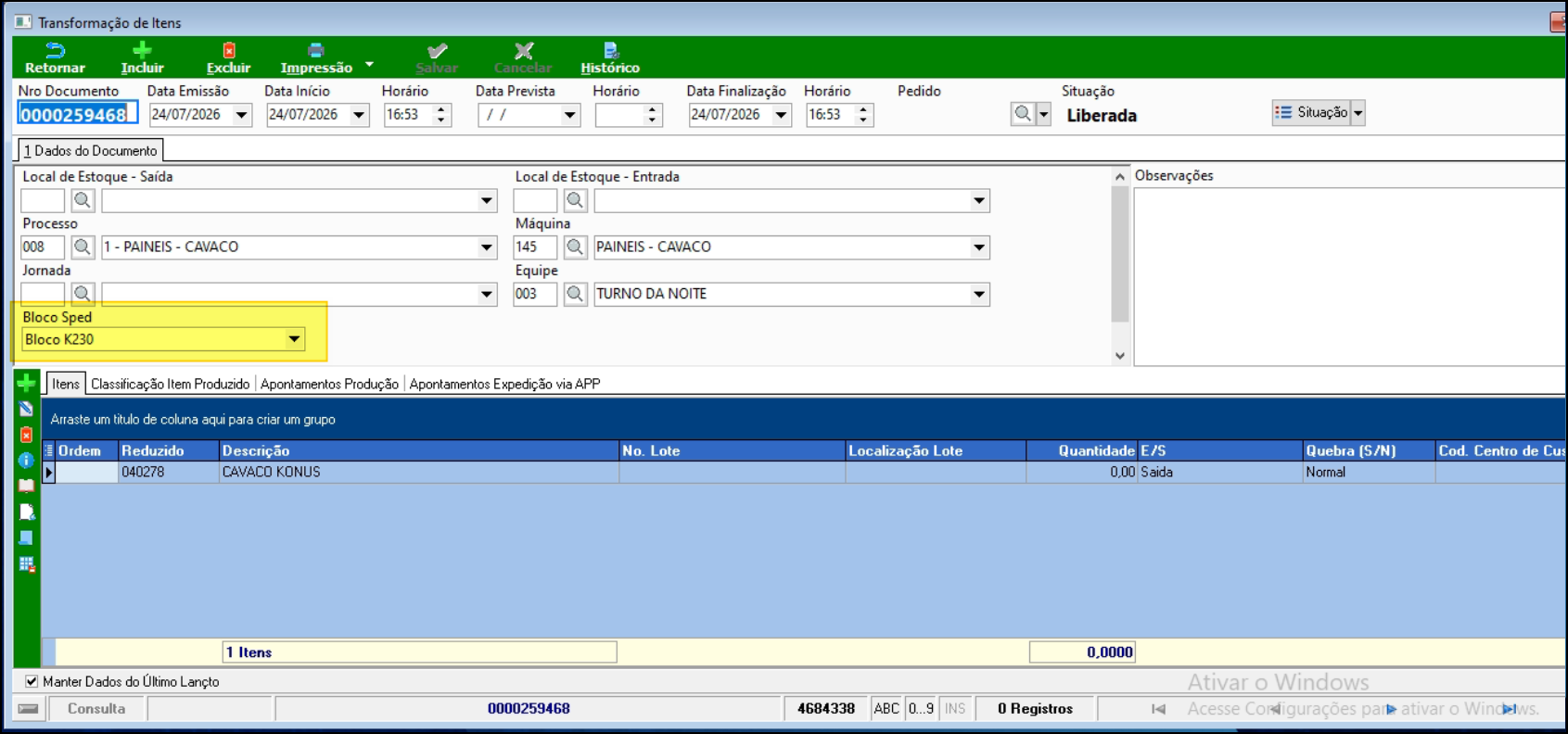This screenshot has height=734, width=1568.
Task: Open the Data Emissão date picker arrow
Action: tap(241, 115)
